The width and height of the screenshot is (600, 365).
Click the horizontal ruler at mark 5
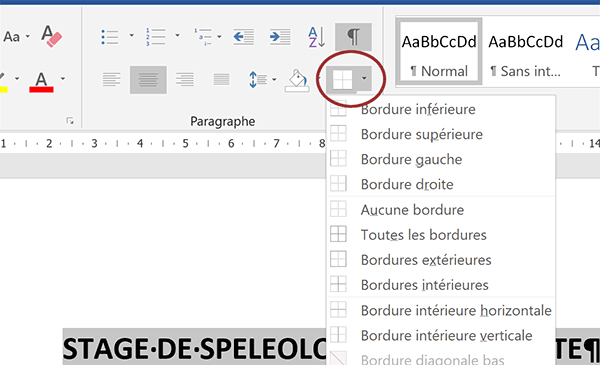186,143
